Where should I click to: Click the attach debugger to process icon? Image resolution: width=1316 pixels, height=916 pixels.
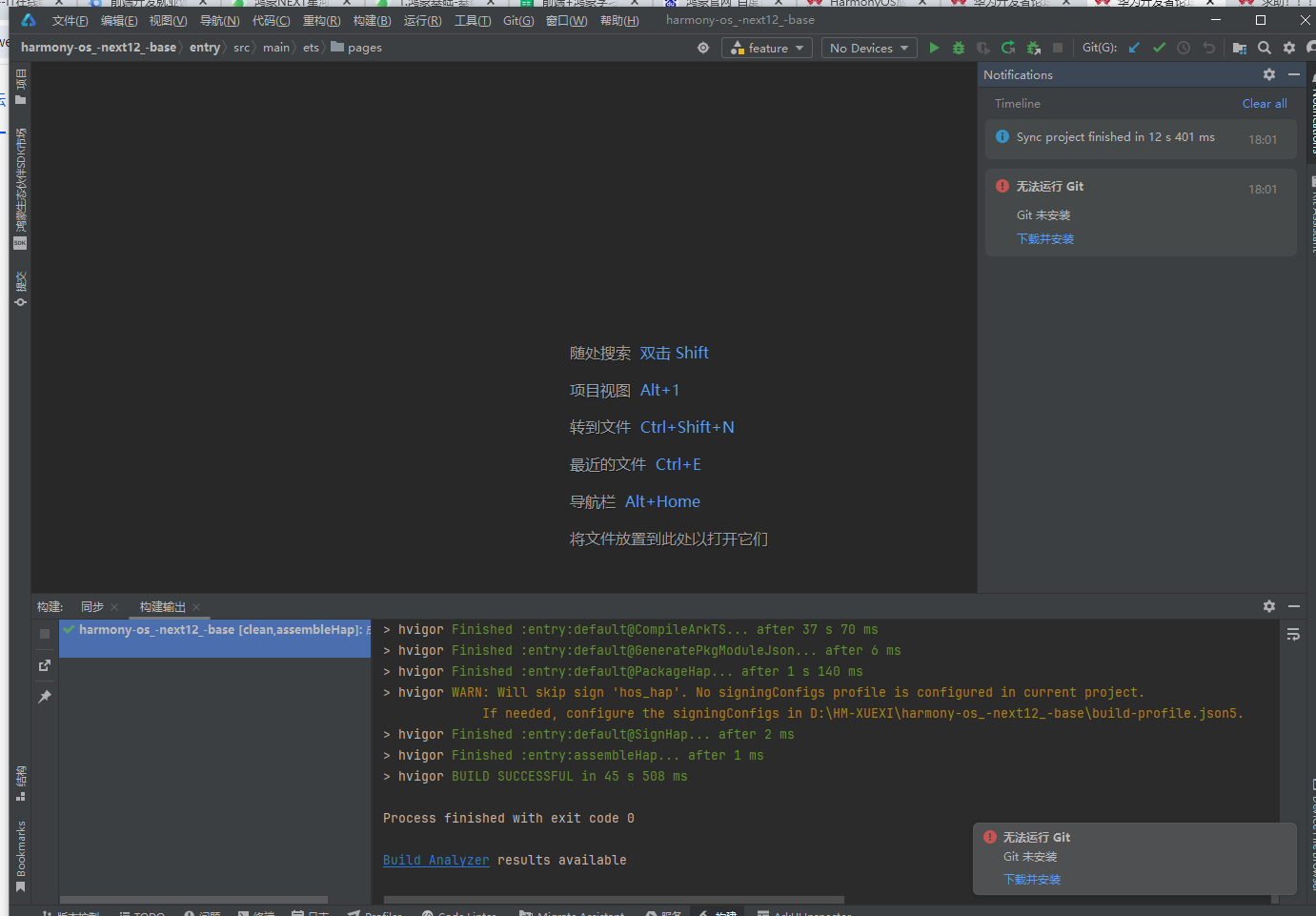point(1033,48)
